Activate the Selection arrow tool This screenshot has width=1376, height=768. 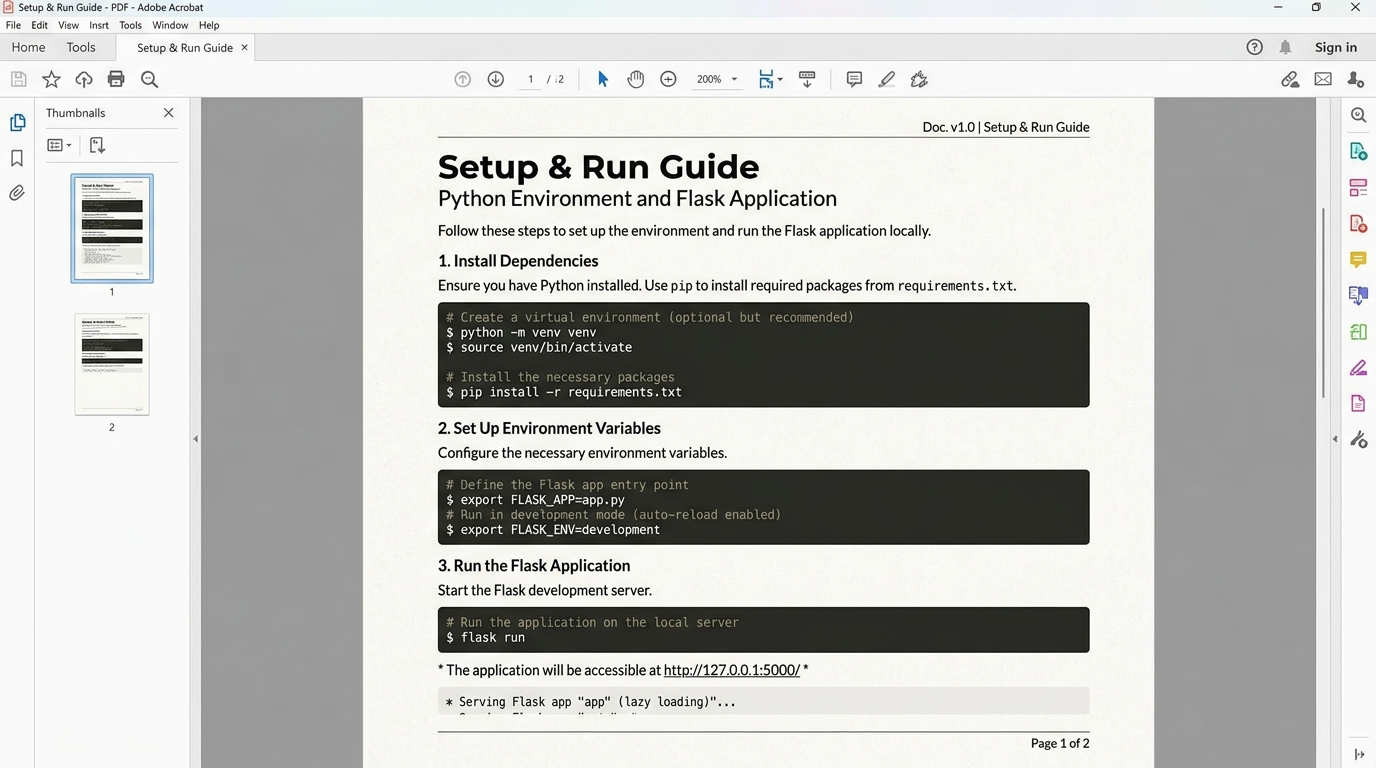click(602, 79)
